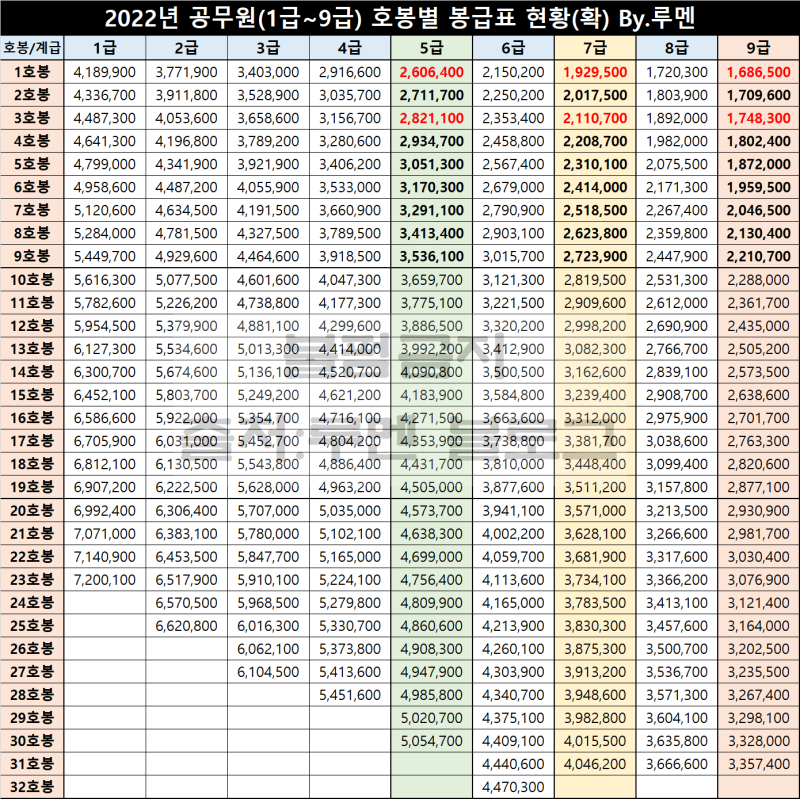Select cell 5,451,600 in 28호봉 row
The height and width of the screenshot is (799, 800).
(350, 695)
